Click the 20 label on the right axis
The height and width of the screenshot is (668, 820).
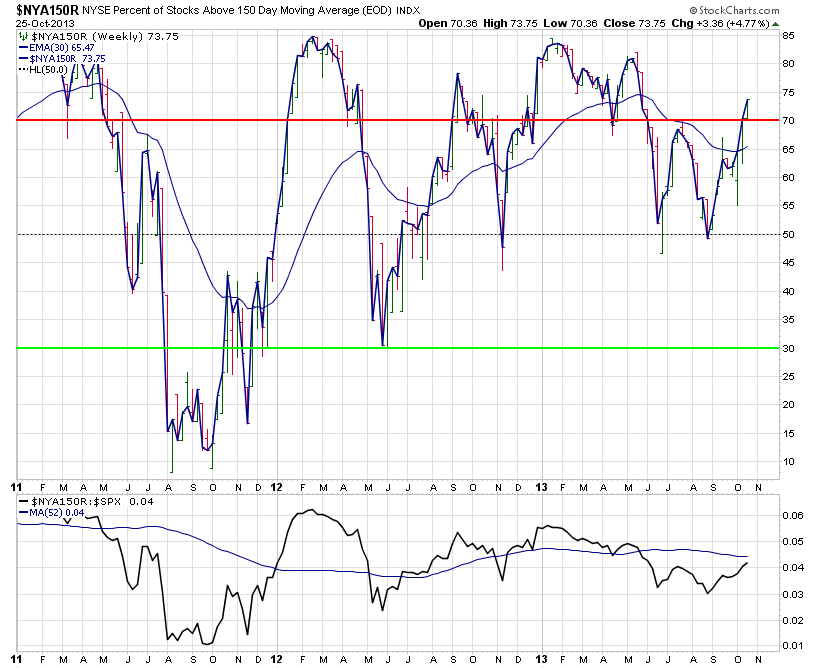click(x=789, y=404)
